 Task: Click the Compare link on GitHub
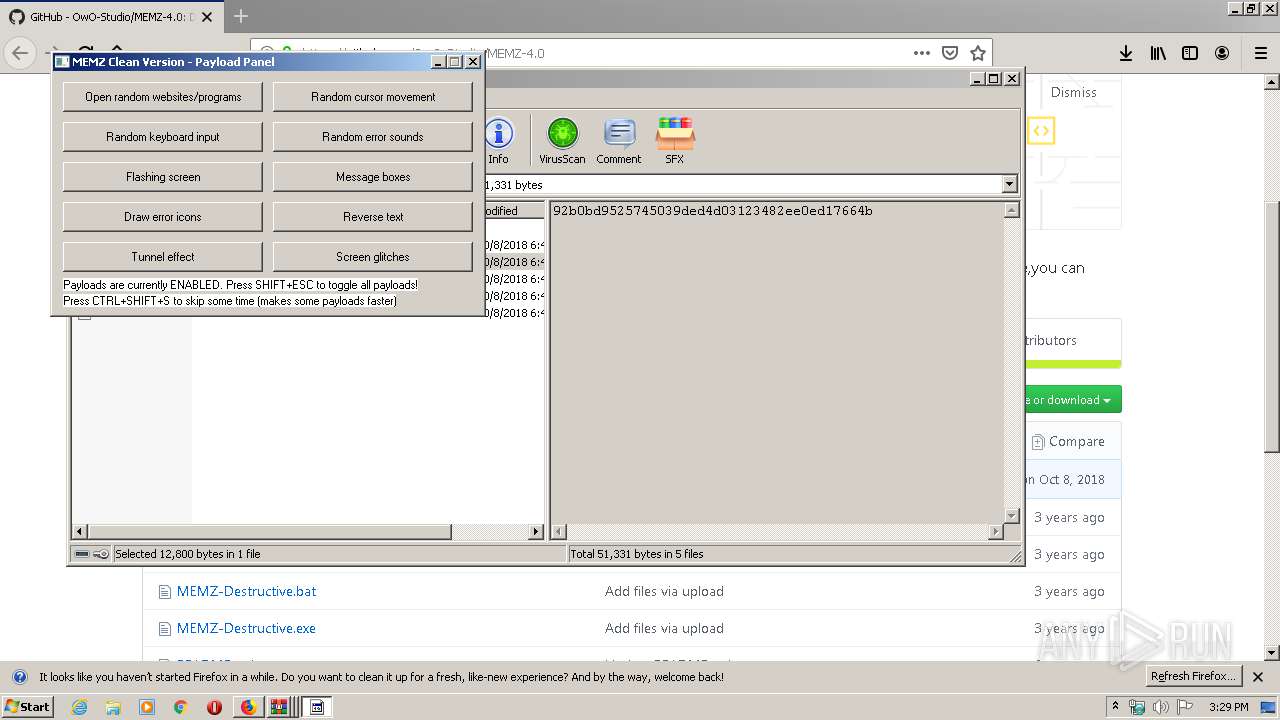click(x=1068, y=441)
